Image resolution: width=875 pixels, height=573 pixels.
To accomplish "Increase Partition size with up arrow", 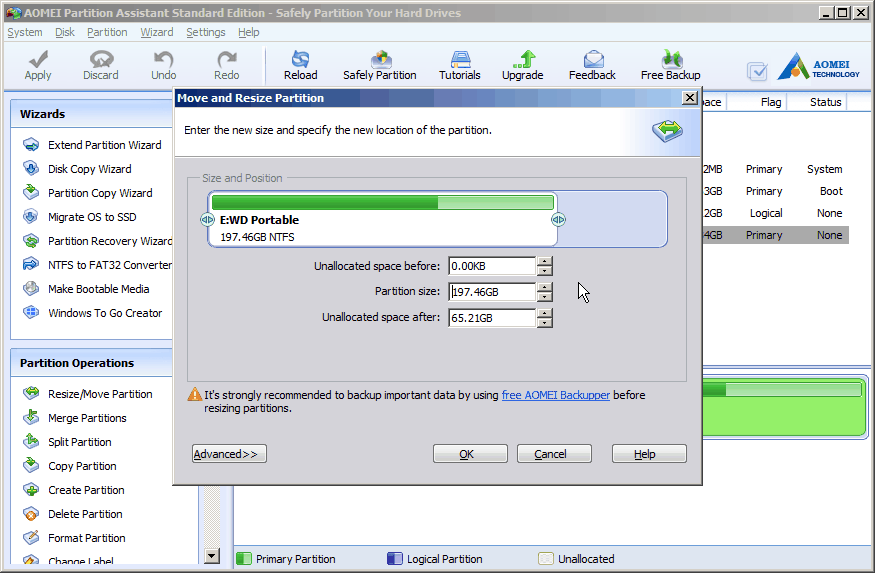I will point(545,287).
